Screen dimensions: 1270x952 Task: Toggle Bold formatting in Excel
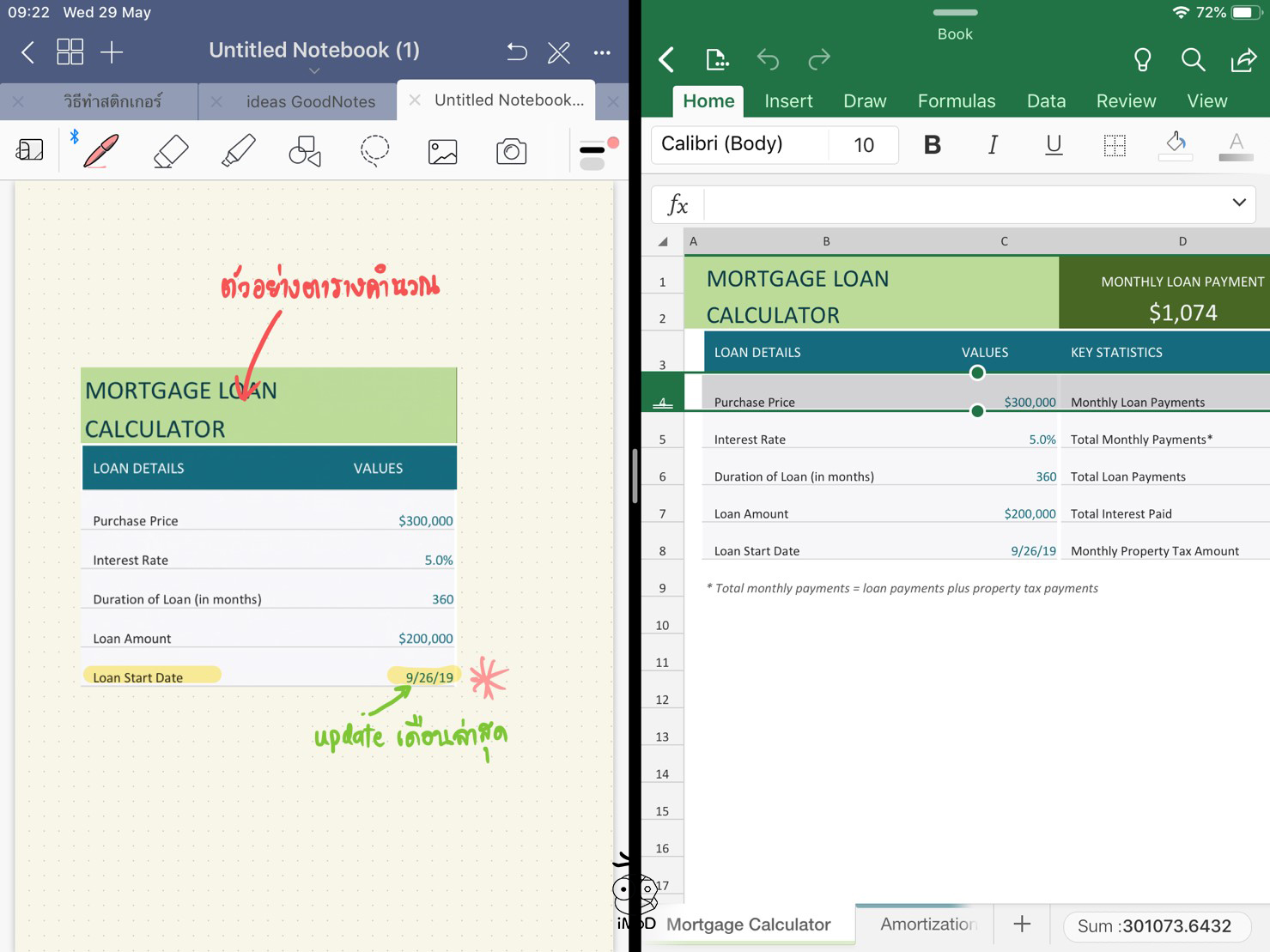tap(932, 145)
